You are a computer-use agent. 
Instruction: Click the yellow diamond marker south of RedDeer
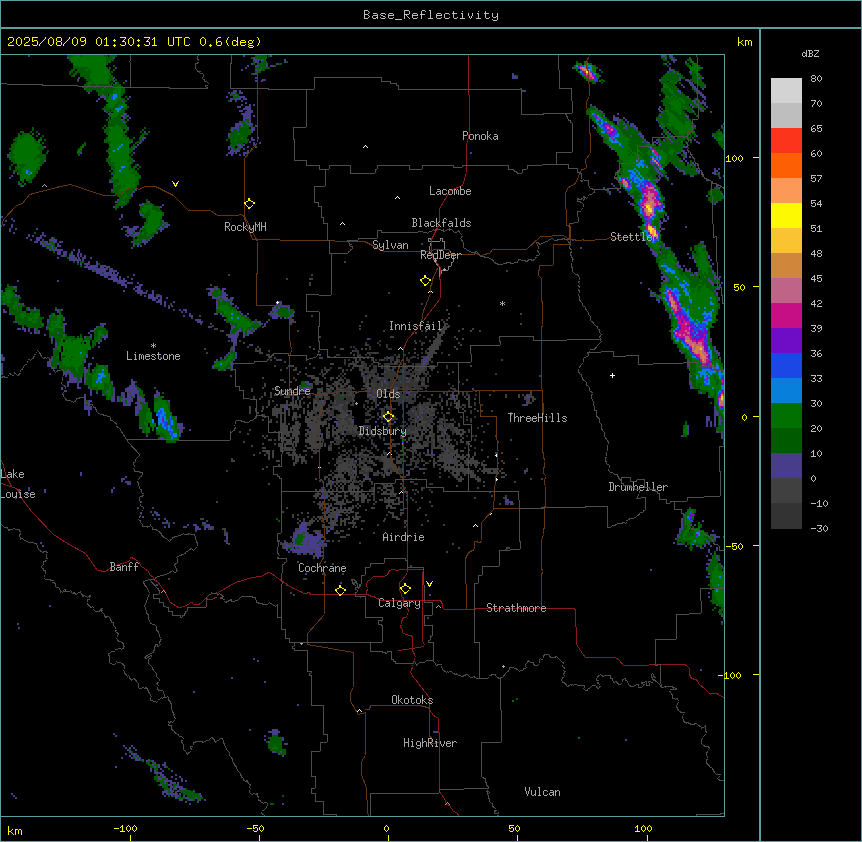pyautogui.click(x=426, y=281)
